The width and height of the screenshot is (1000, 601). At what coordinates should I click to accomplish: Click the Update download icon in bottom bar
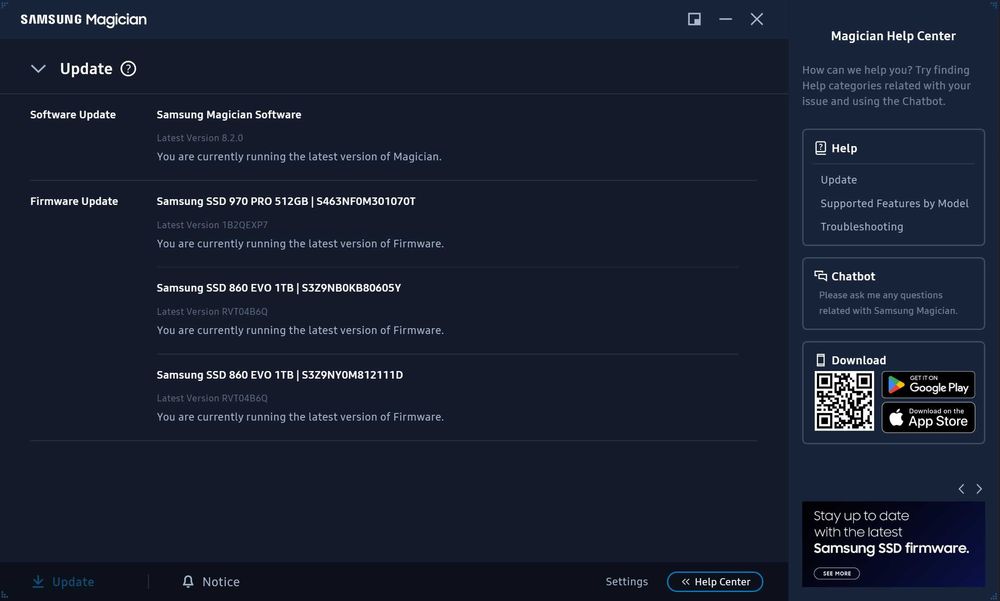click(x=38, y=581)
